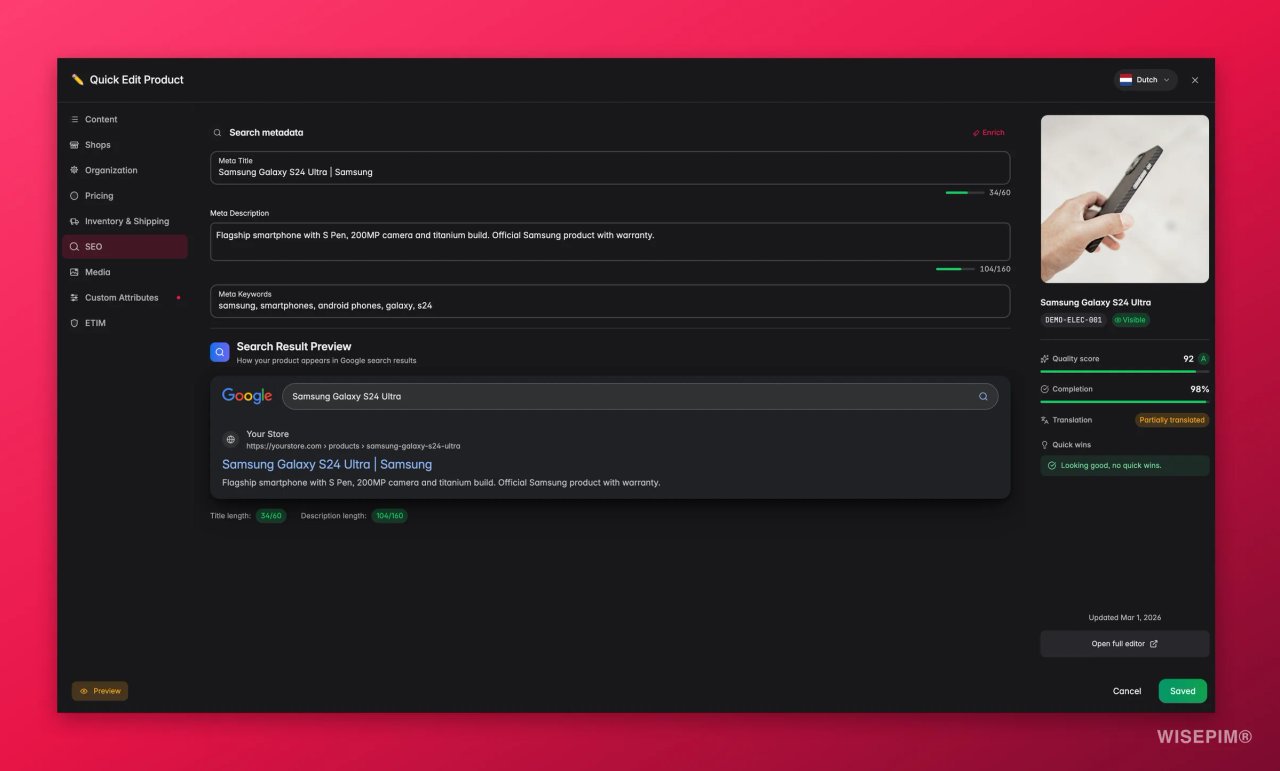This screenshot has width=1280, height=771.
Task: Click the search magnifier in Google preview
Action: click(x=983, y=397)
